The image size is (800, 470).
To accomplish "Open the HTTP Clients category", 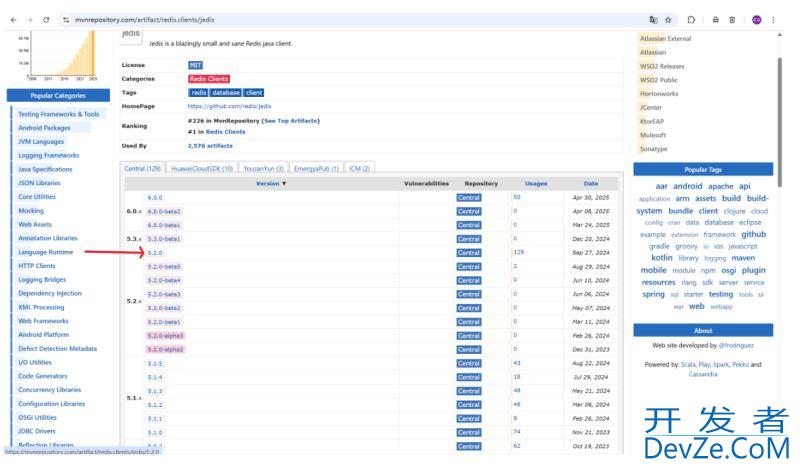I will [x=37, y=266].
